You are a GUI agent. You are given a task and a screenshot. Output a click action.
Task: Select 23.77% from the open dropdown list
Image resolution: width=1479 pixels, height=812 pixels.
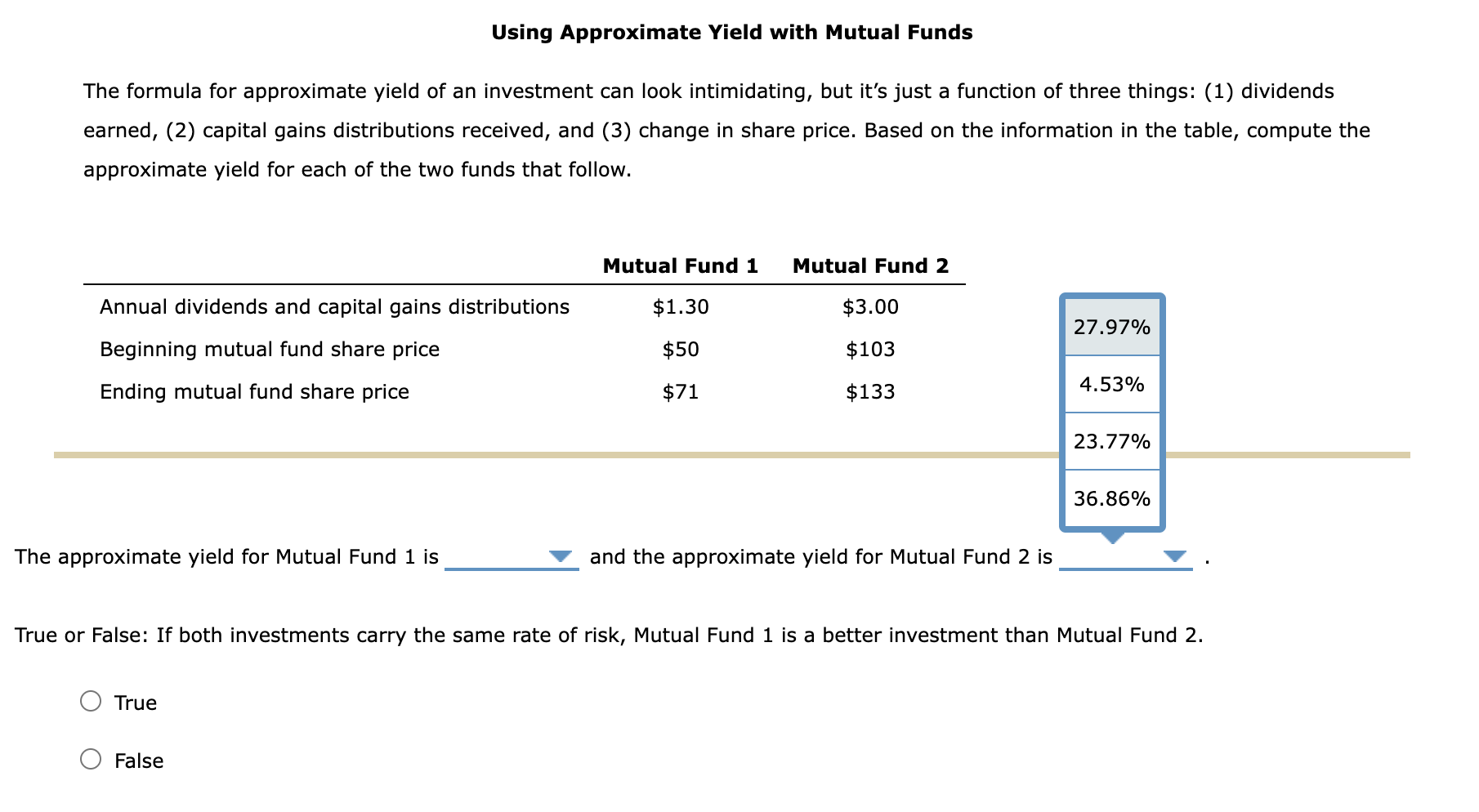1111,442
